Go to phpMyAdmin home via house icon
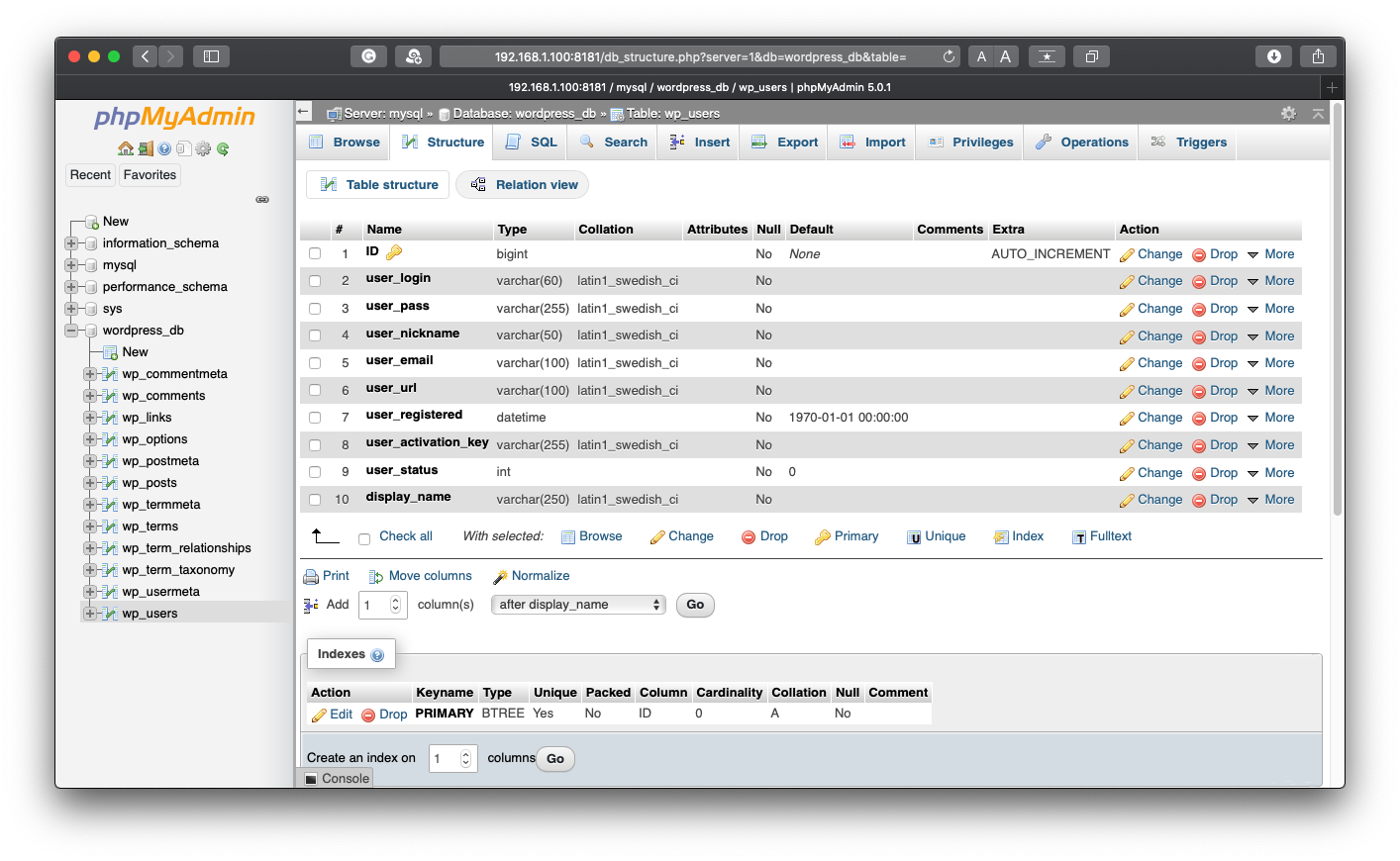This screenshot has width=1400, height=861. [x=126, y=148]
